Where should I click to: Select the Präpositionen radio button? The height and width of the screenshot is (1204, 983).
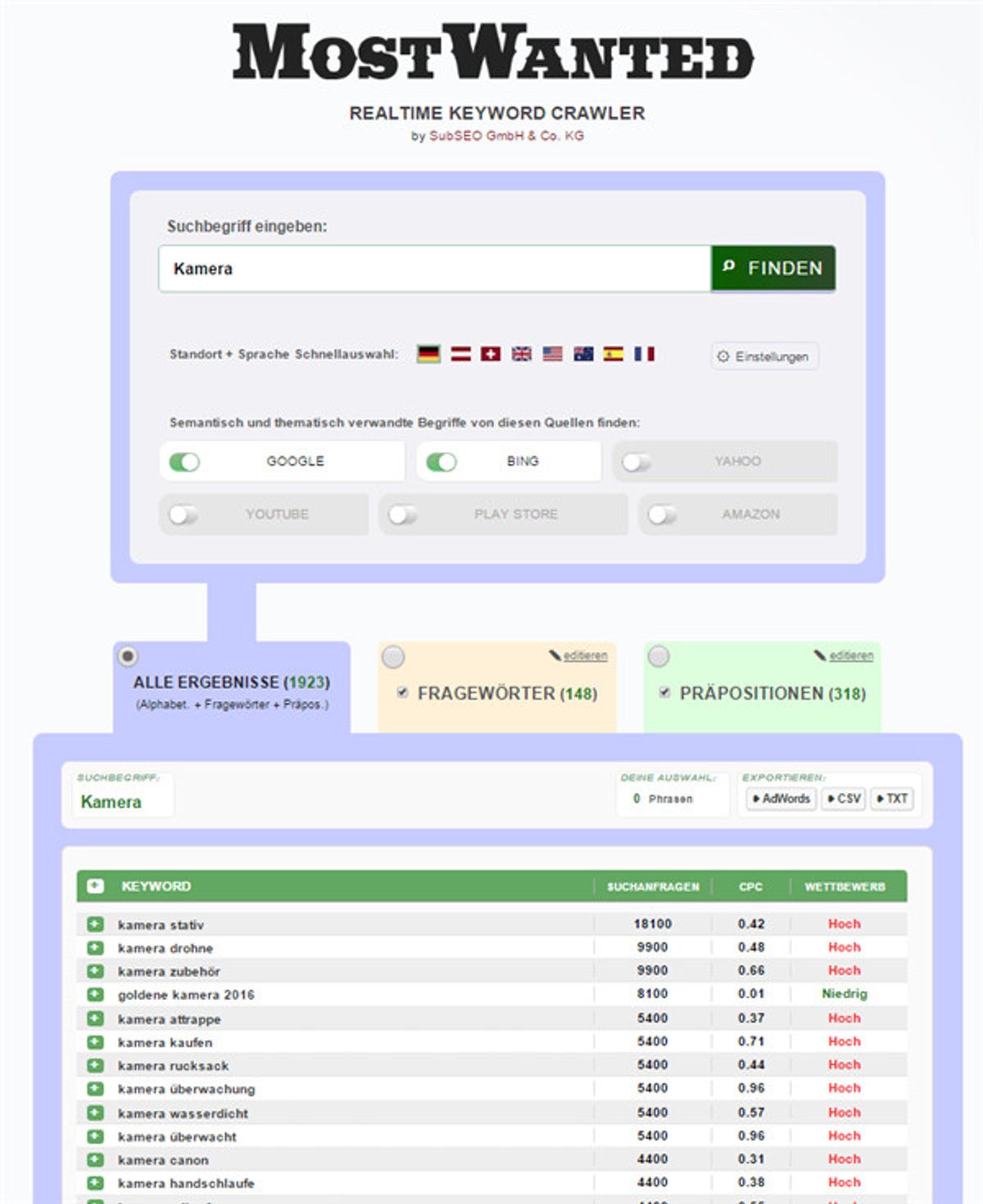tap(659, 656)
